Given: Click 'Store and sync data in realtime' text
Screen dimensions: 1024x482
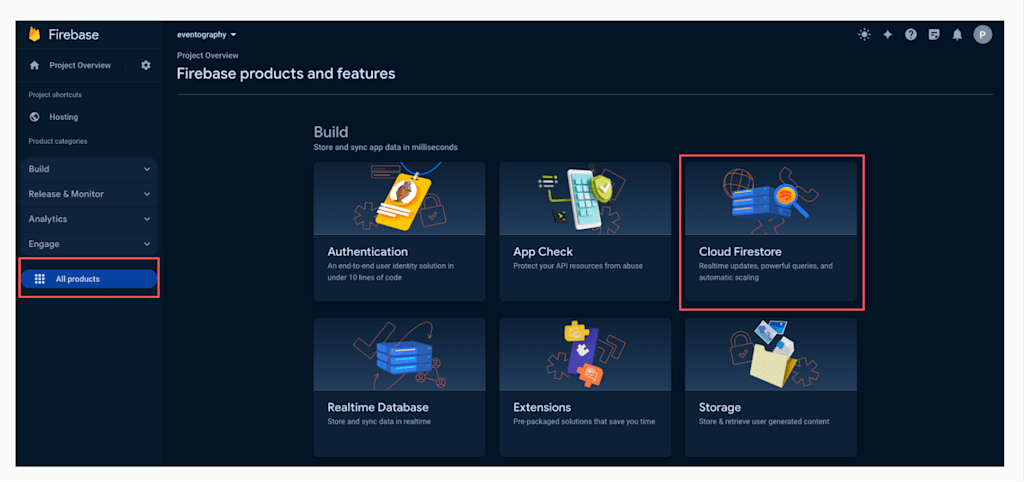Looking at the screenshot, I should [379, 422].
